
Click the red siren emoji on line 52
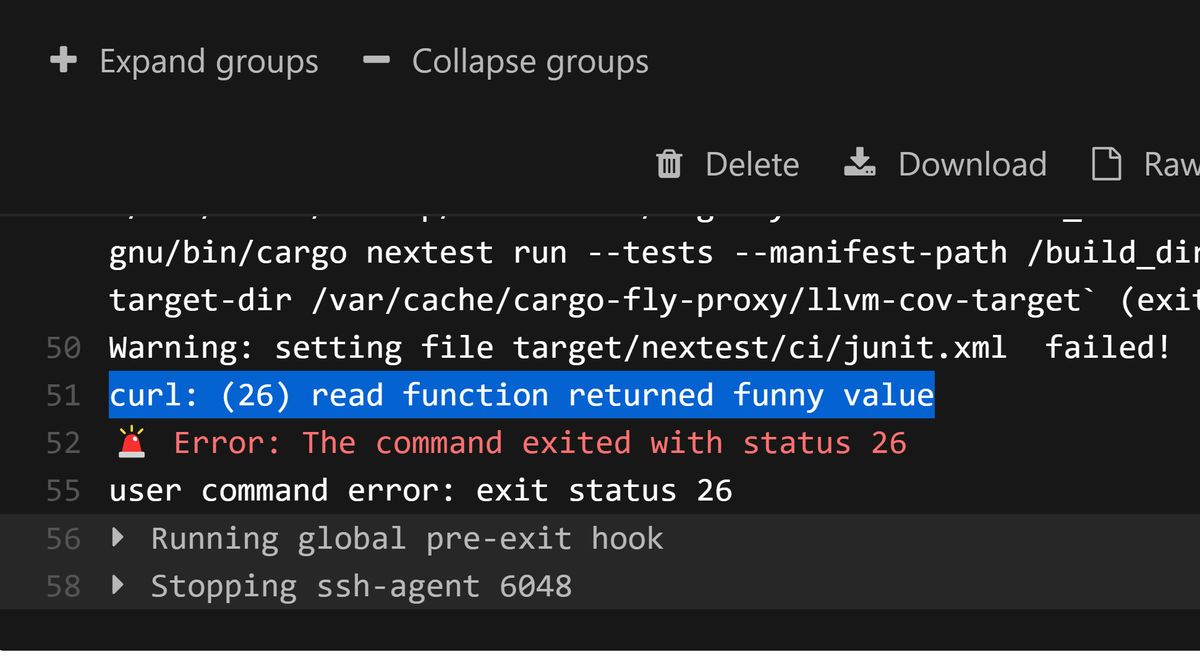coord(131,443)
